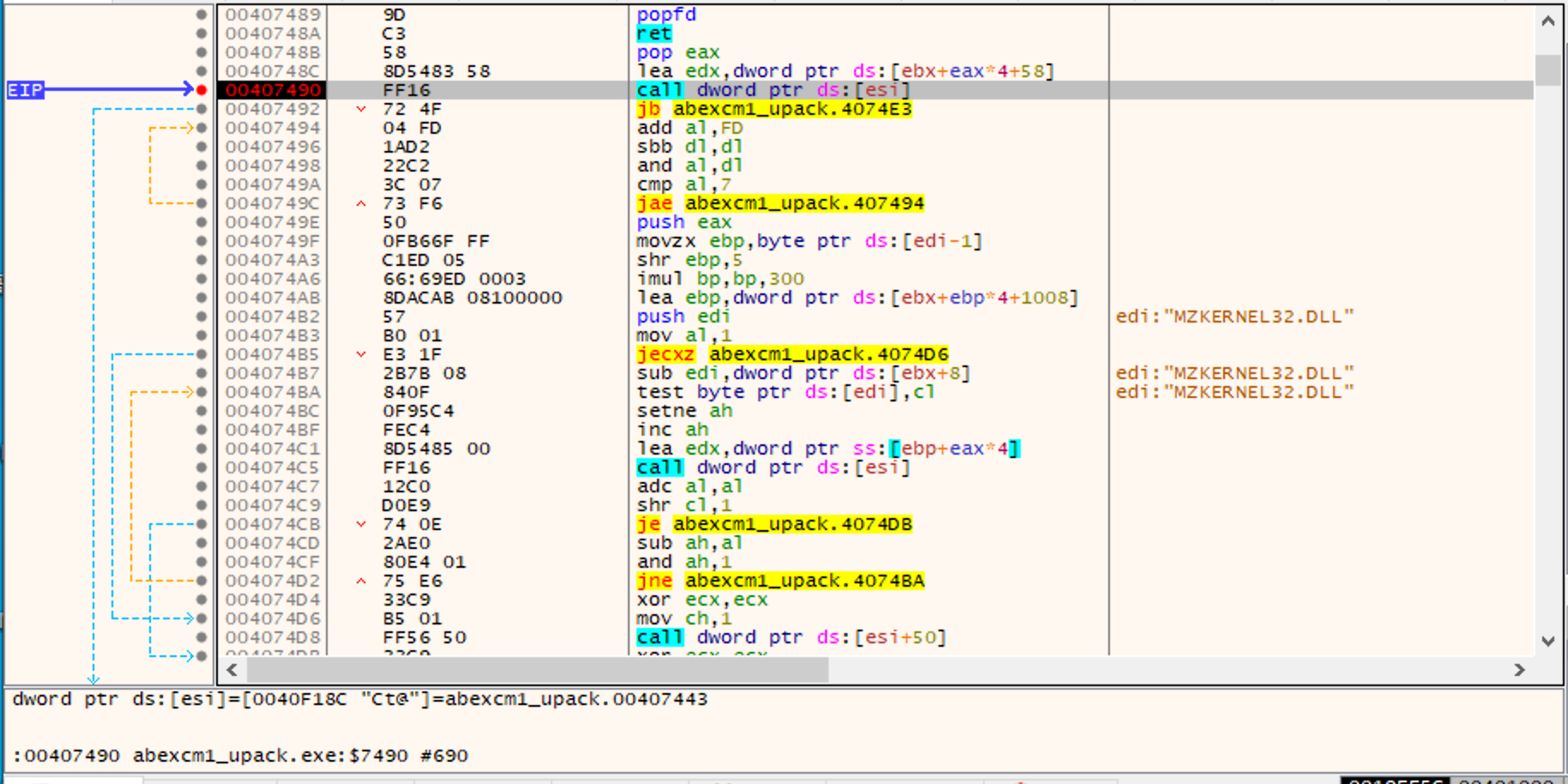Click mov ch,1 instruction
This screenshot has height=784, width=1568.
(684, 618)
